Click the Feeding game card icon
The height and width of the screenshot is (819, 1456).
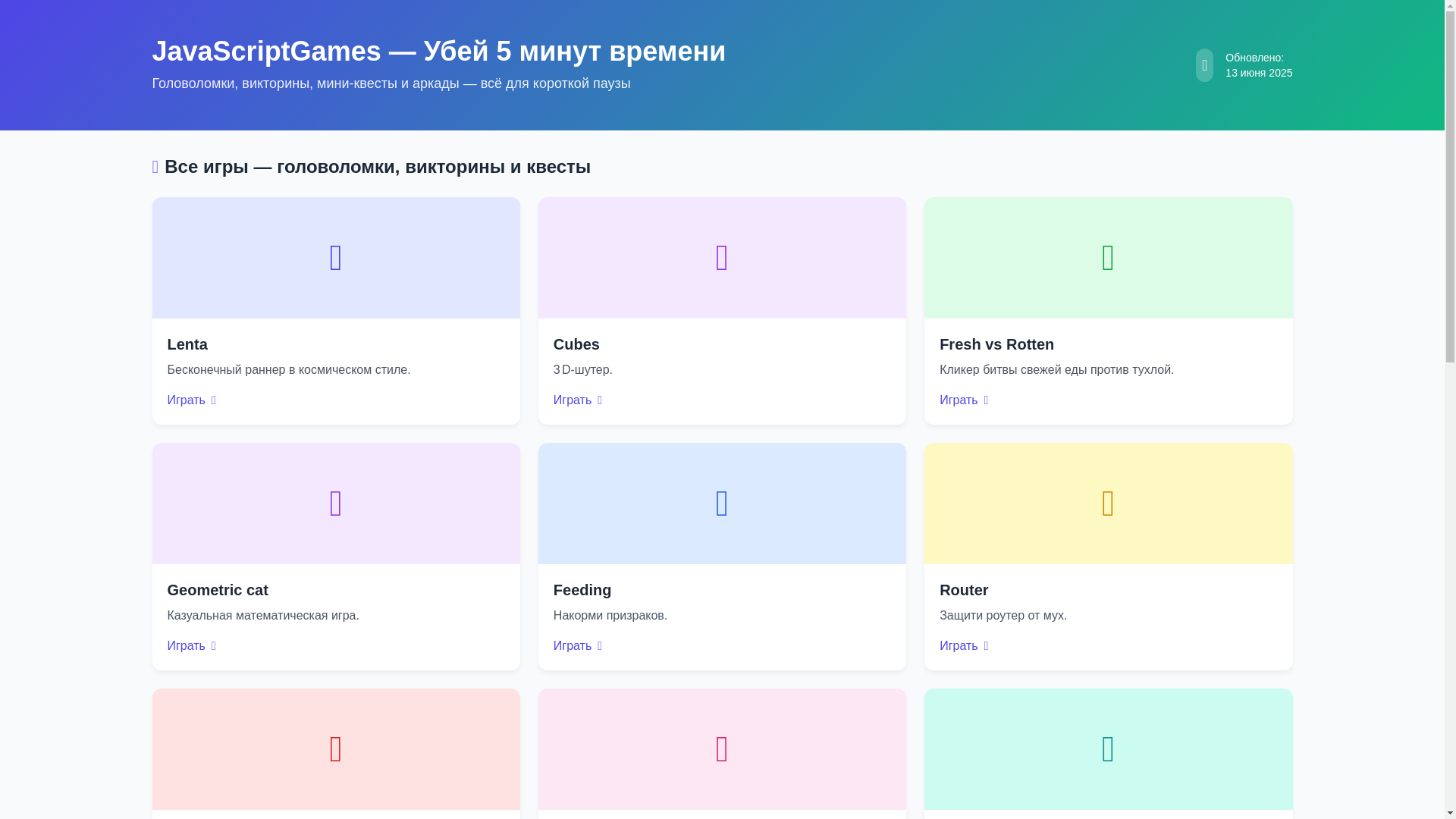(722, 504)
